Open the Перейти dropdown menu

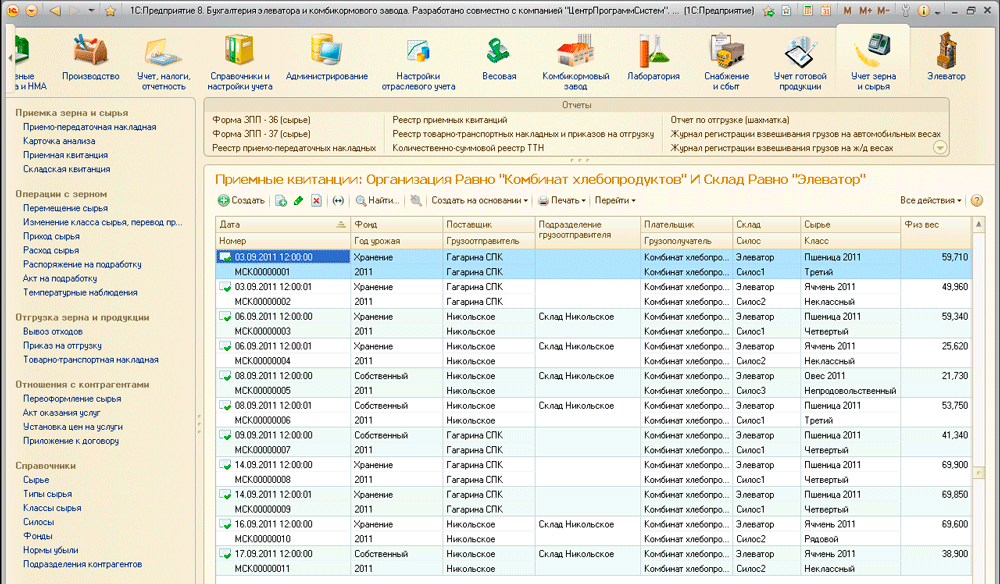coord(615,201)
